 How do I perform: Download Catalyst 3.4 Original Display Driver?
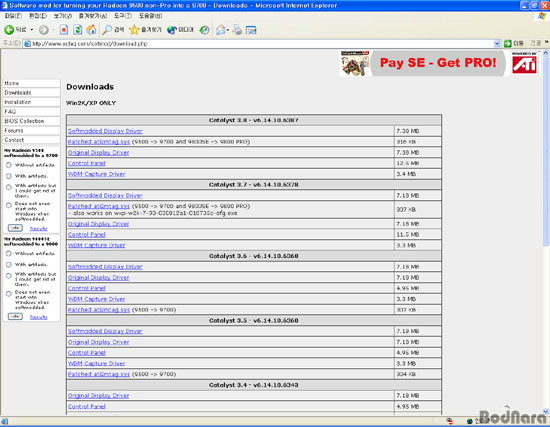(99, 396)
